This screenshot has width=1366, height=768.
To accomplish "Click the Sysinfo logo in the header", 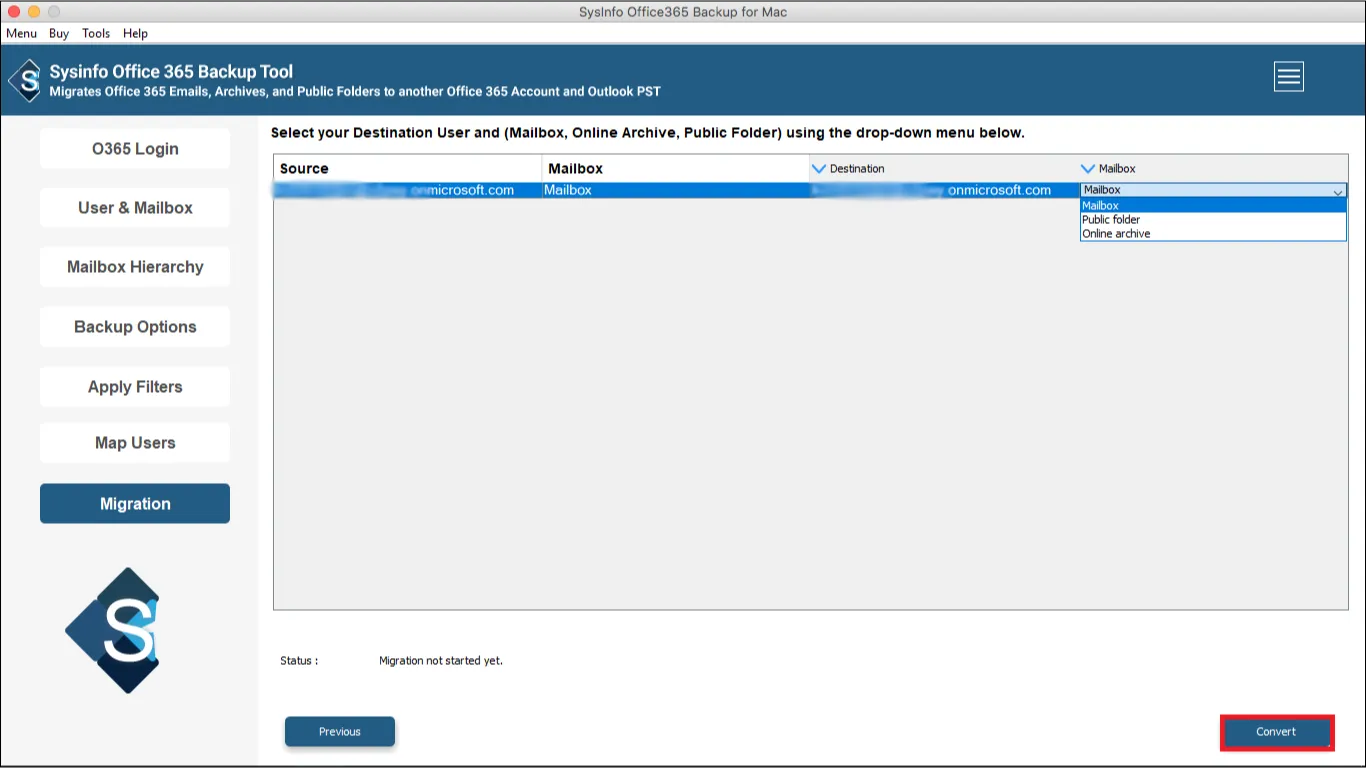I will [24, 80].
